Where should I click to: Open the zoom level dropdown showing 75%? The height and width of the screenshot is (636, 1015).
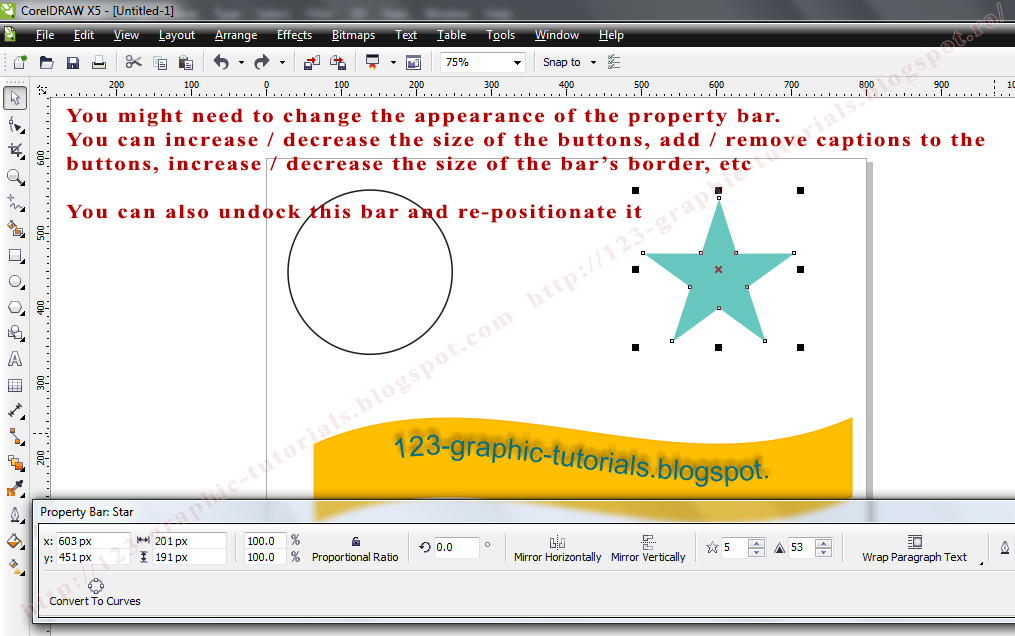(519, 61)
